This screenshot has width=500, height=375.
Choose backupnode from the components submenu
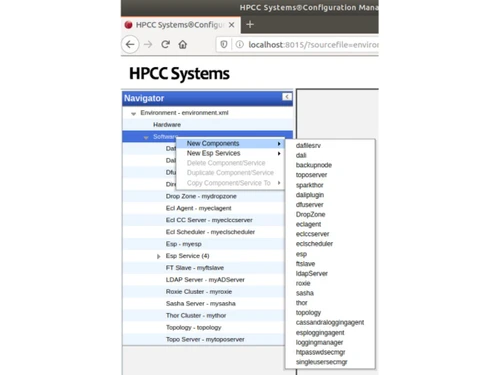314,165
